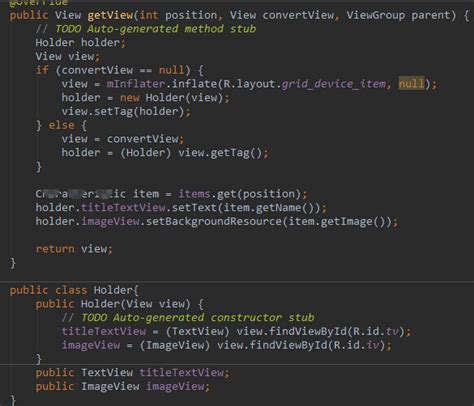Click the 'return view;' statement
This screenshot has height=406, width=474.
[x=74, y=249]
